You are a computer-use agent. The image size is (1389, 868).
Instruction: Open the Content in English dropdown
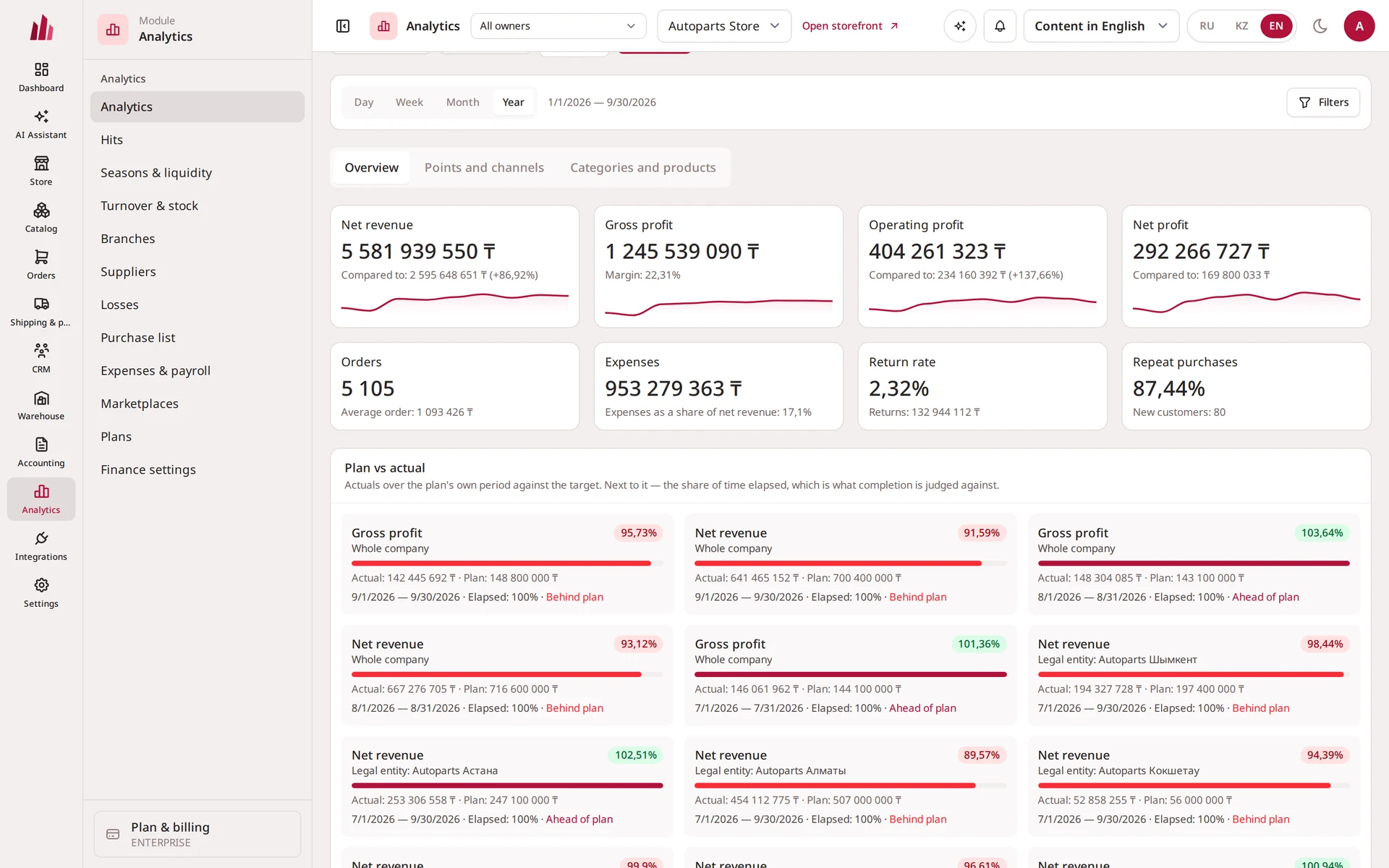[1101, 26]
